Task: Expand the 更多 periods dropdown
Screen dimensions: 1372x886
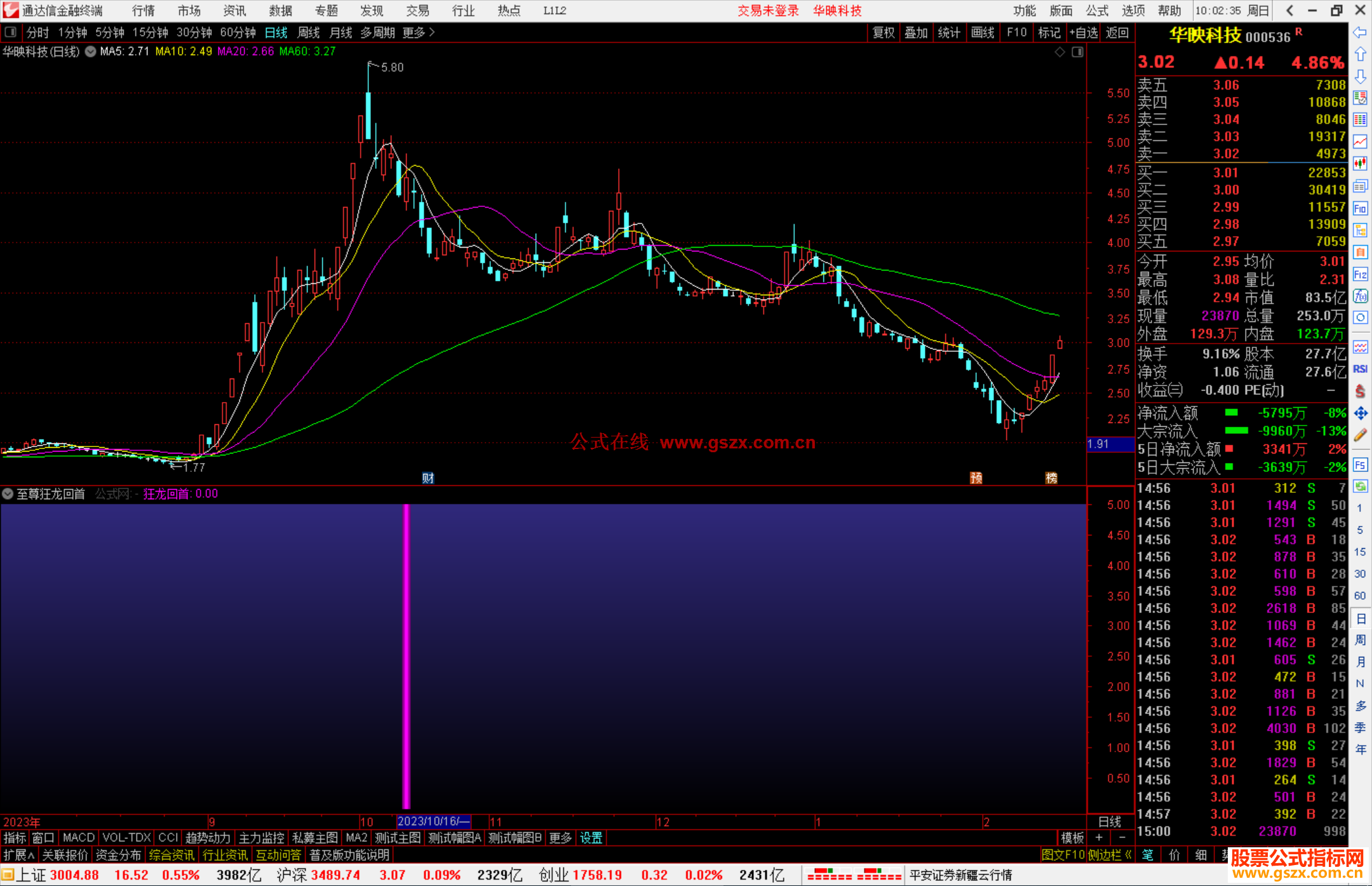Action: [x=418, y=32]
